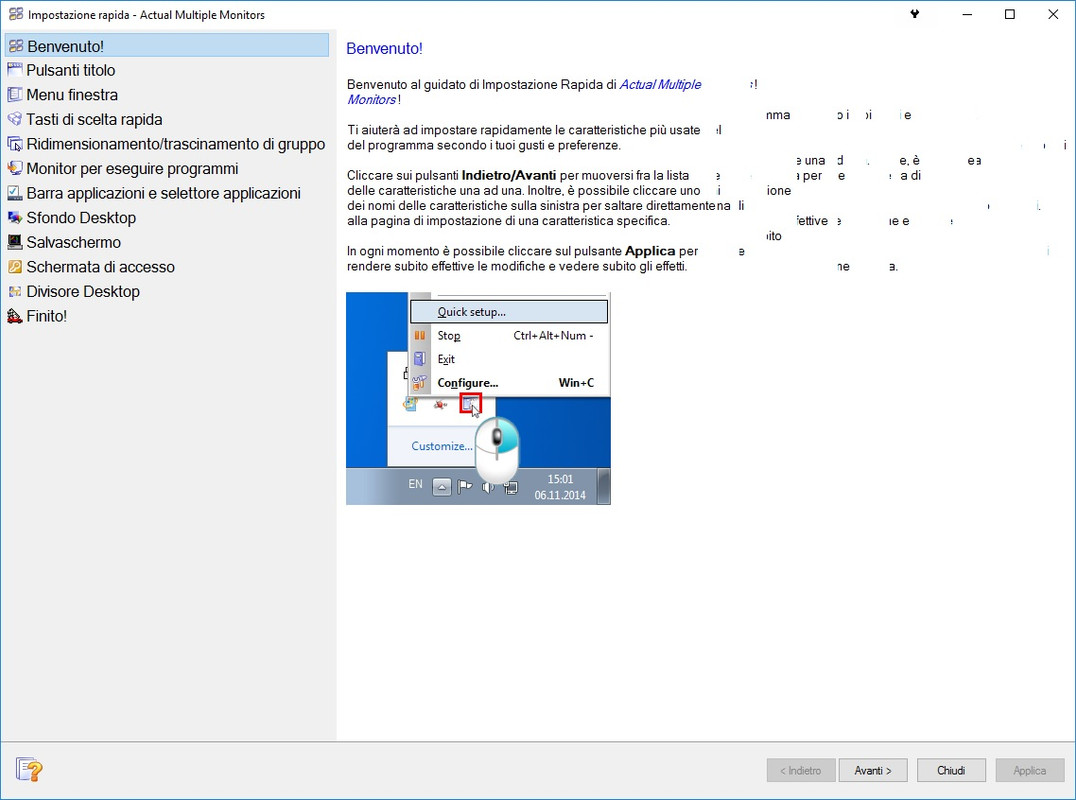Go to Salvaschermo page

pos(73,242)
